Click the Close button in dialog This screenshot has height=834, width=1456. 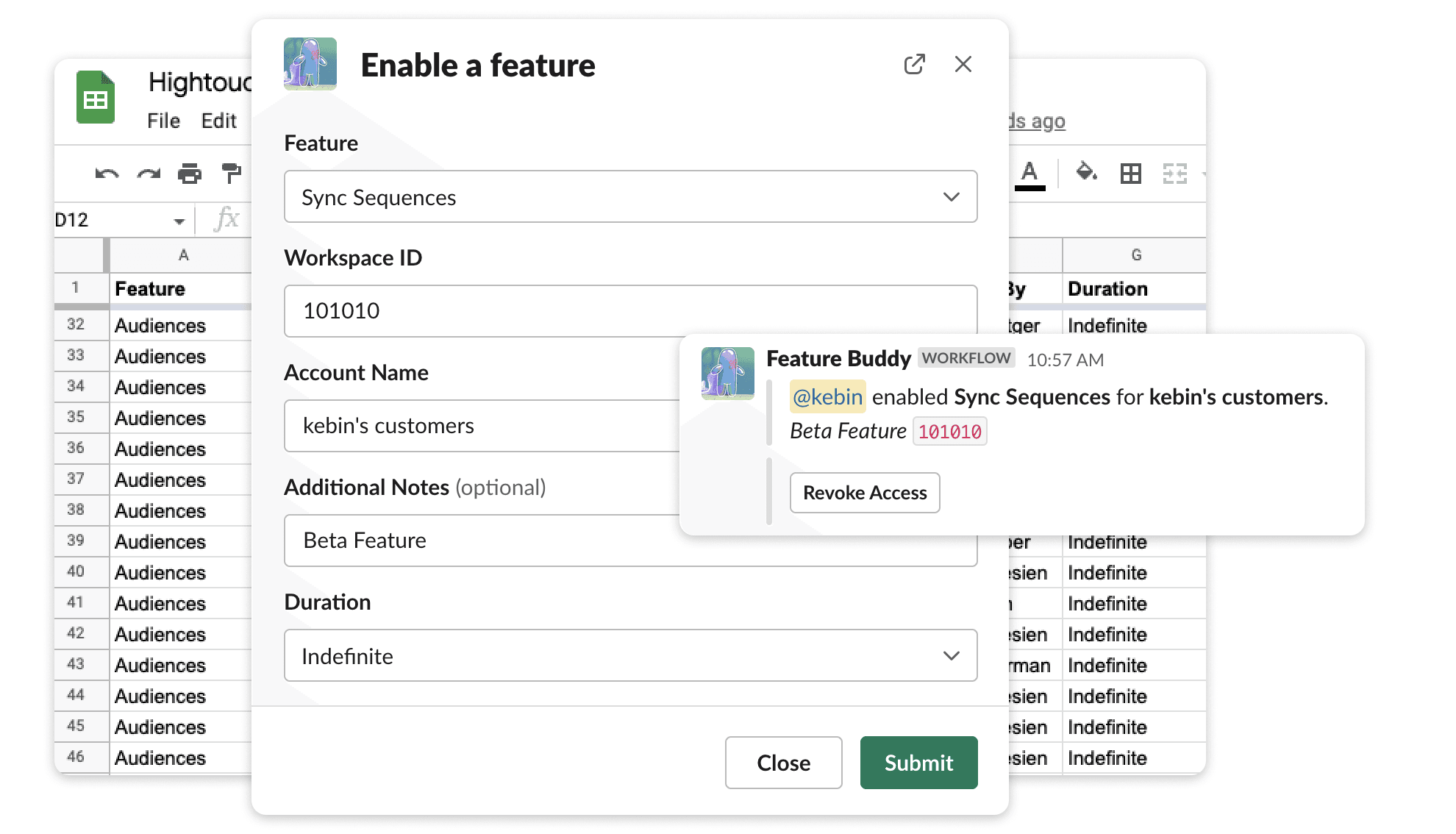point(783,763)
